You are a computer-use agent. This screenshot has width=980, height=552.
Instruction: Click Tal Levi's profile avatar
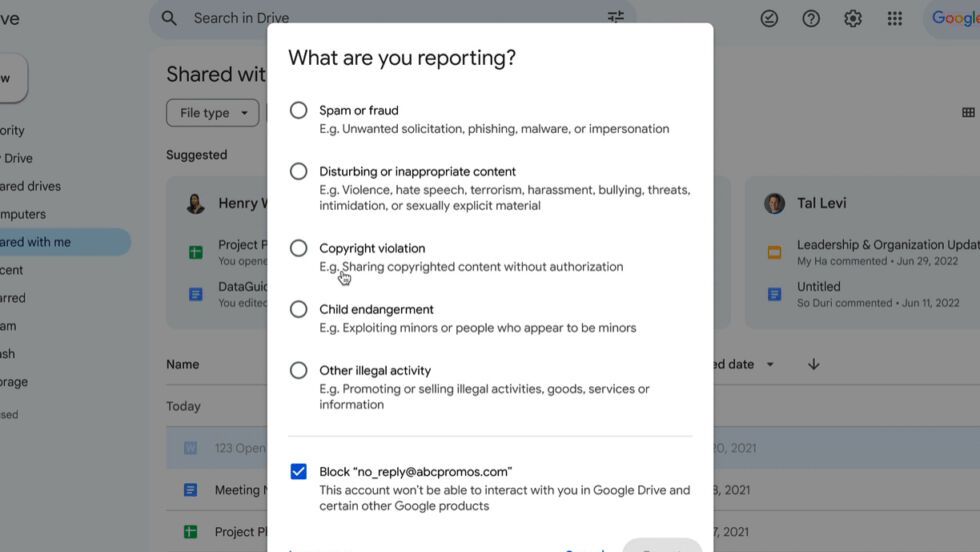[774, 203]
